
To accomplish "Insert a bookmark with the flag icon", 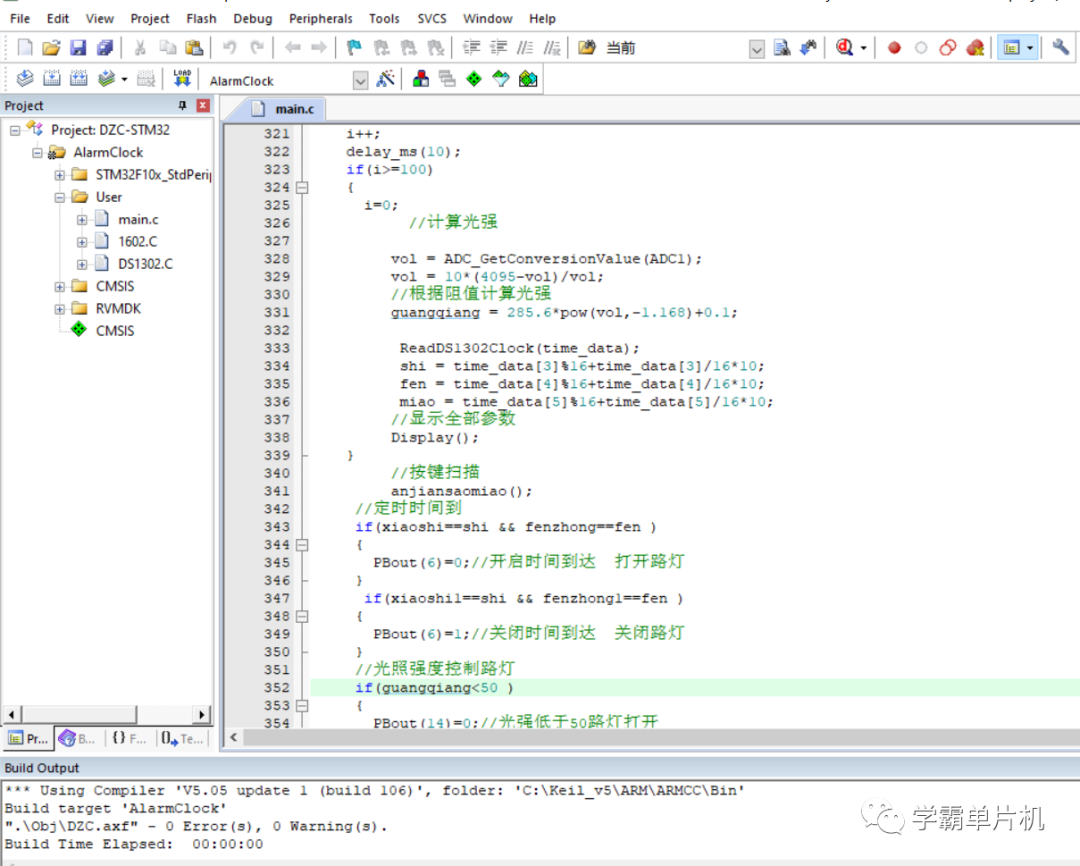I will pos(354,48).
